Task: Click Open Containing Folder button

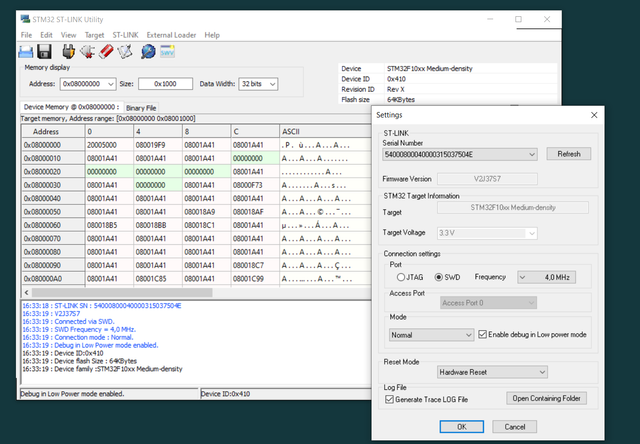Action: (x=547, y=398)
